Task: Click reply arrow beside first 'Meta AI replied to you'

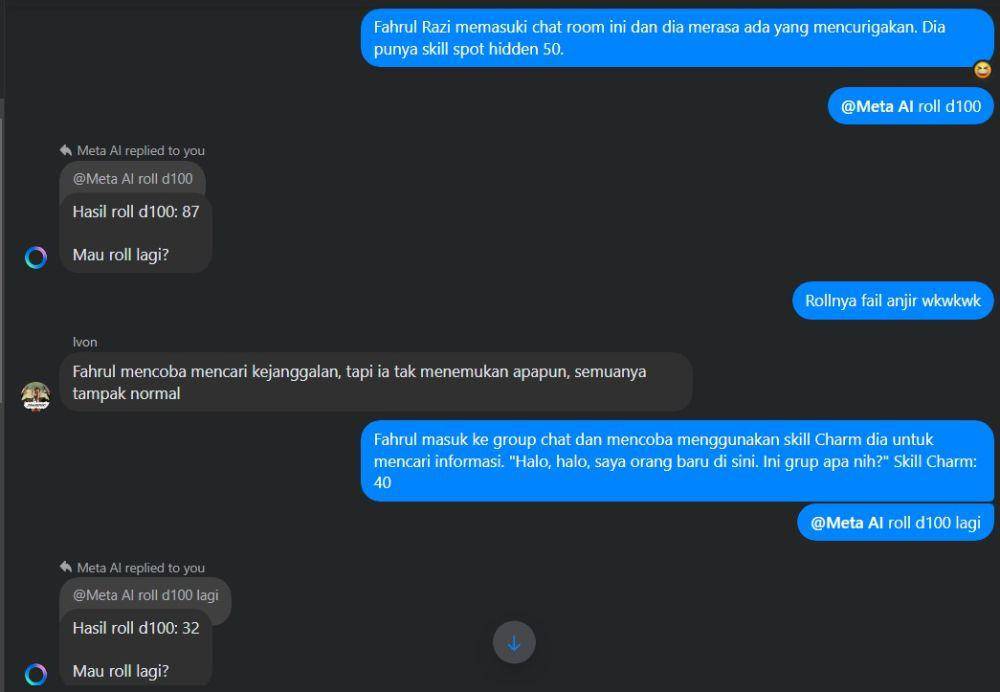Action: click(x=66, y=151)
